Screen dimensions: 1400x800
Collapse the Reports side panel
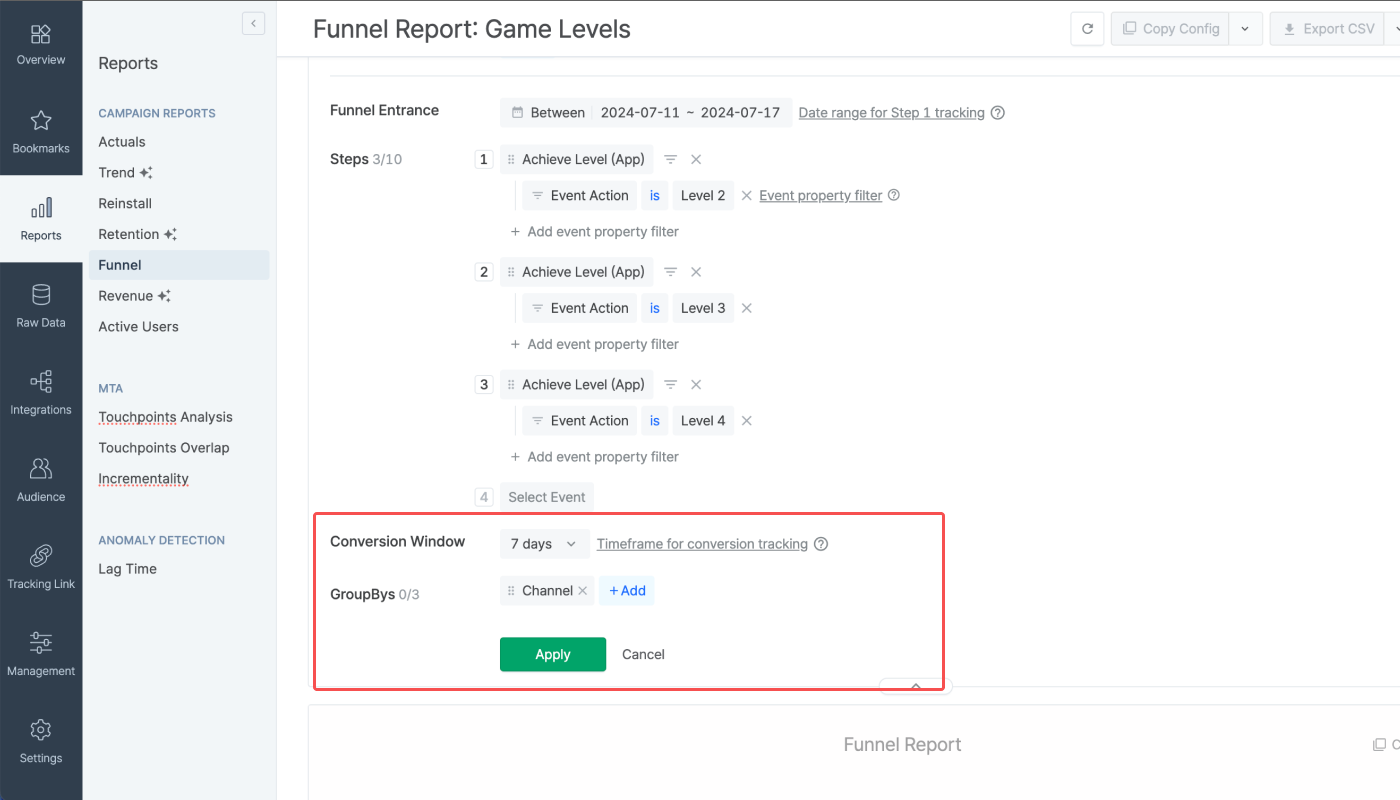(253, 23)
